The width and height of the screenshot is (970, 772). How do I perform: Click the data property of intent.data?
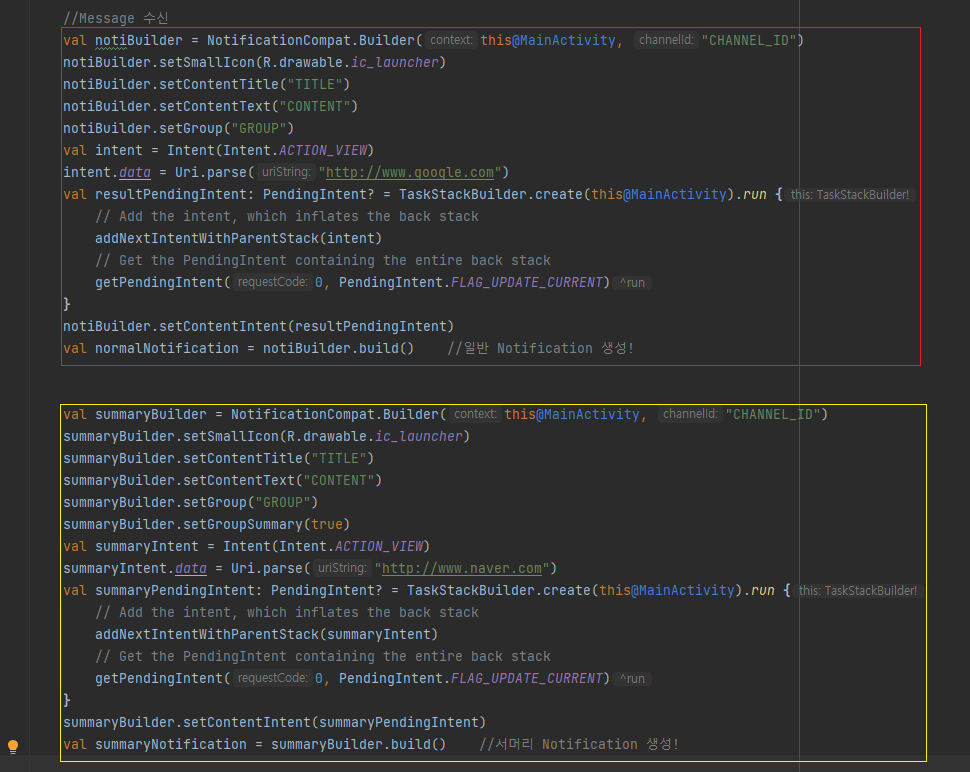[x=135, y=173]
